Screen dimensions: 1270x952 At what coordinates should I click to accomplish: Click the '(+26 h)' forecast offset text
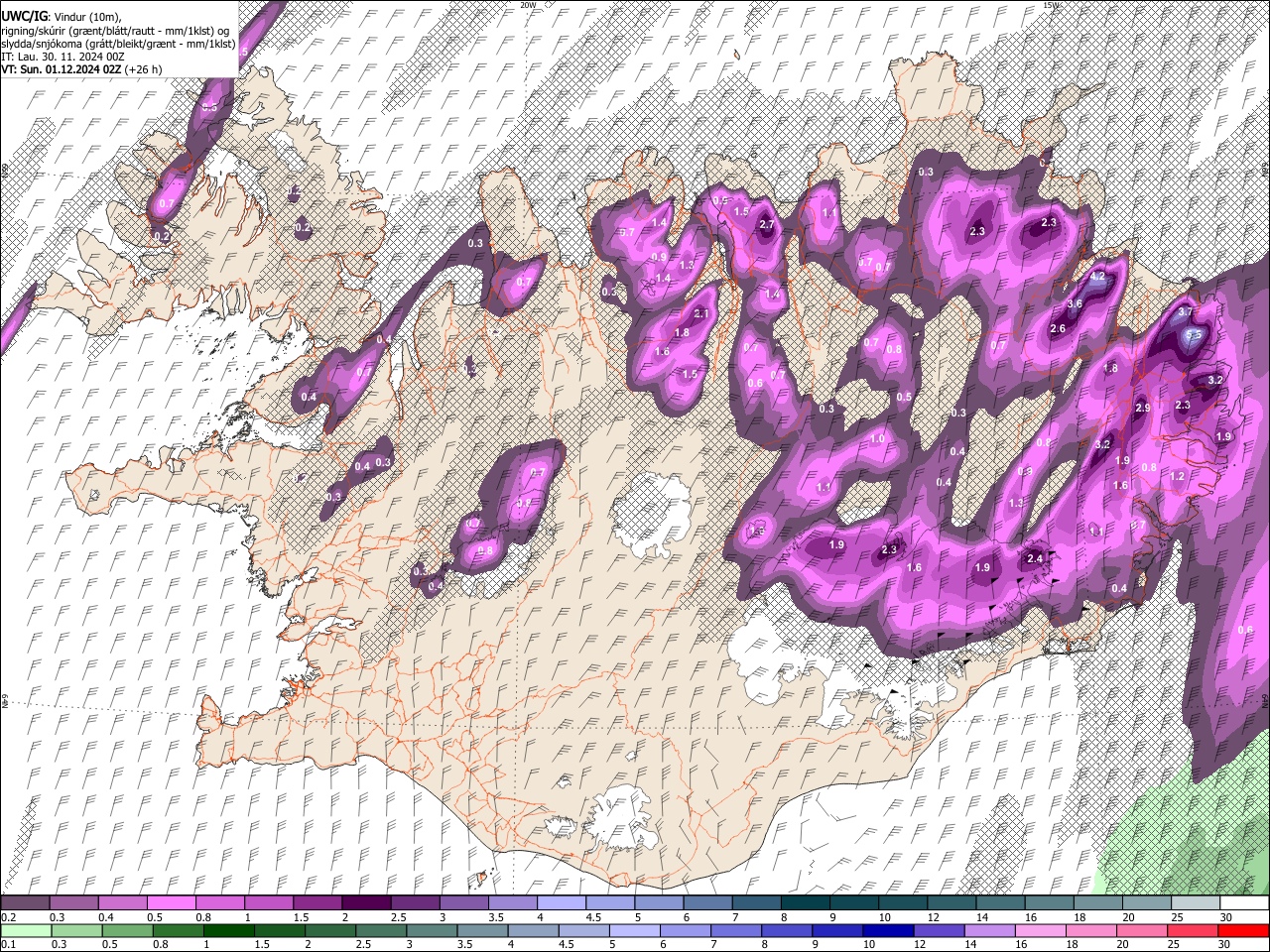144,69
